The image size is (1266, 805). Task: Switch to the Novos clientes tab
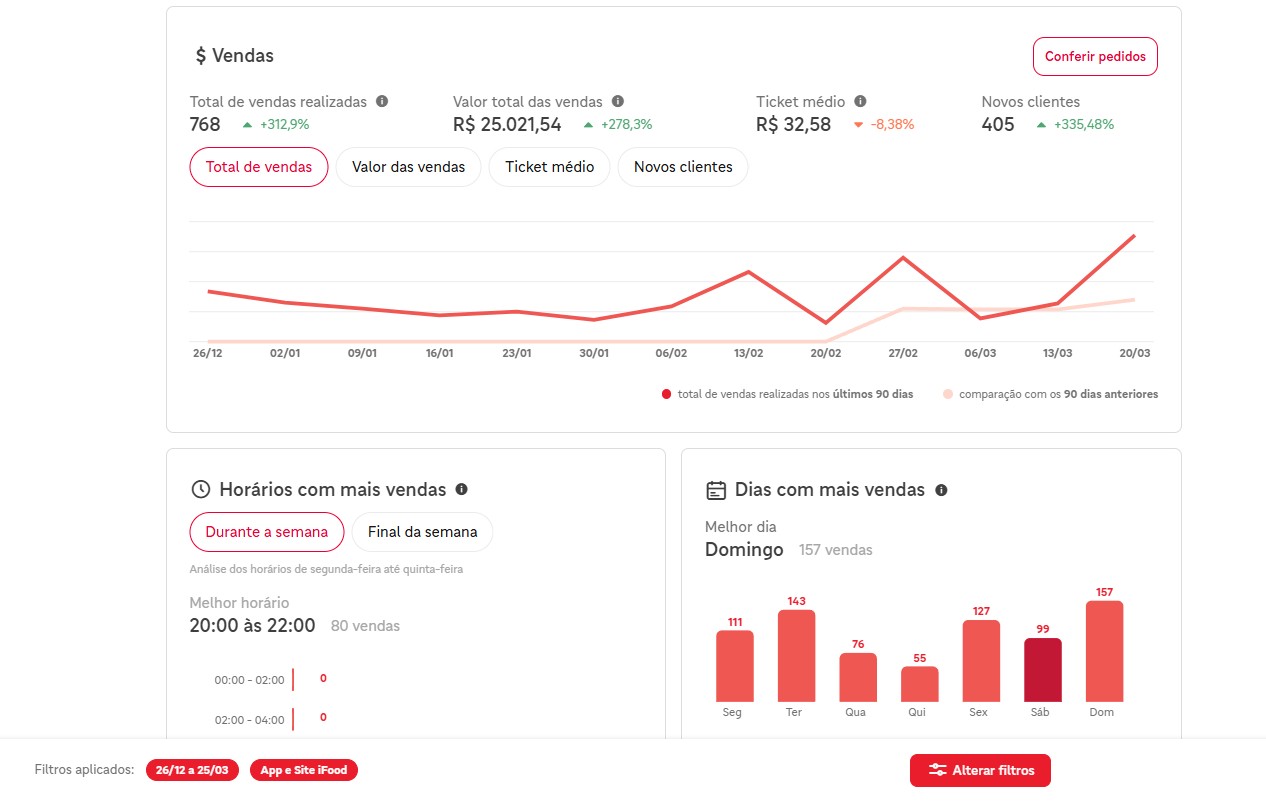(683, 167)
